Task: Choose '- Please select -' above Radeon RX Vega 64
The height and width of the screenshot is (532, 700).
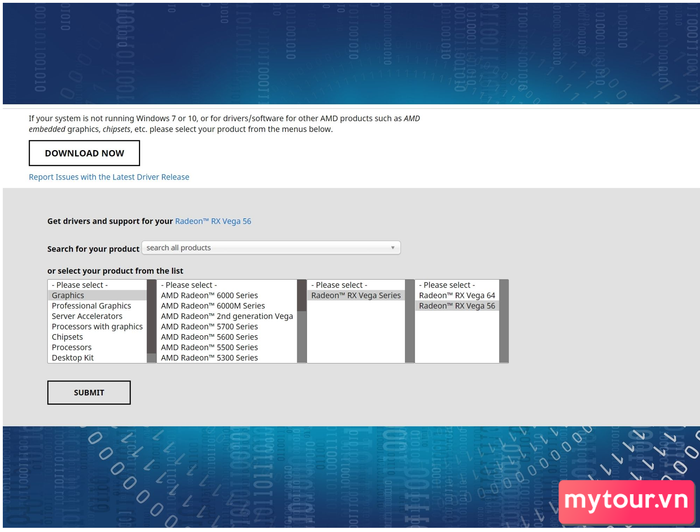Action: pos(457,285)
